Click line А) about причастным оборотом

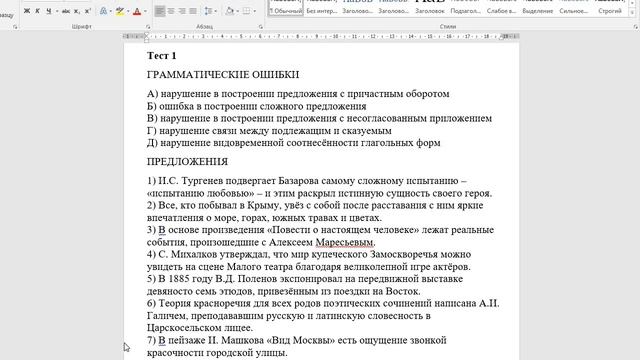pos(298,94)
